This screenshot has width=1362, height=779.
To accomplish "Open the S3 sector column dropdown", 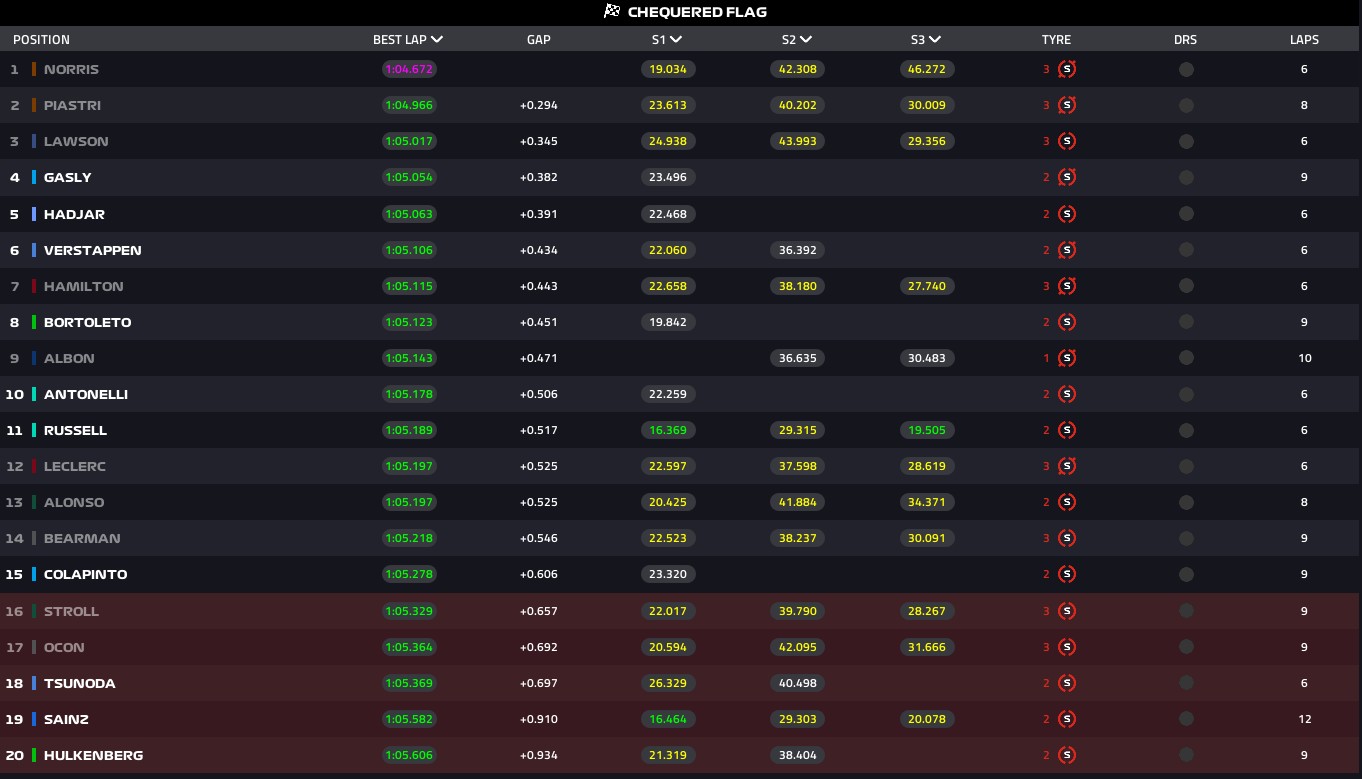I will pos(935,40).
